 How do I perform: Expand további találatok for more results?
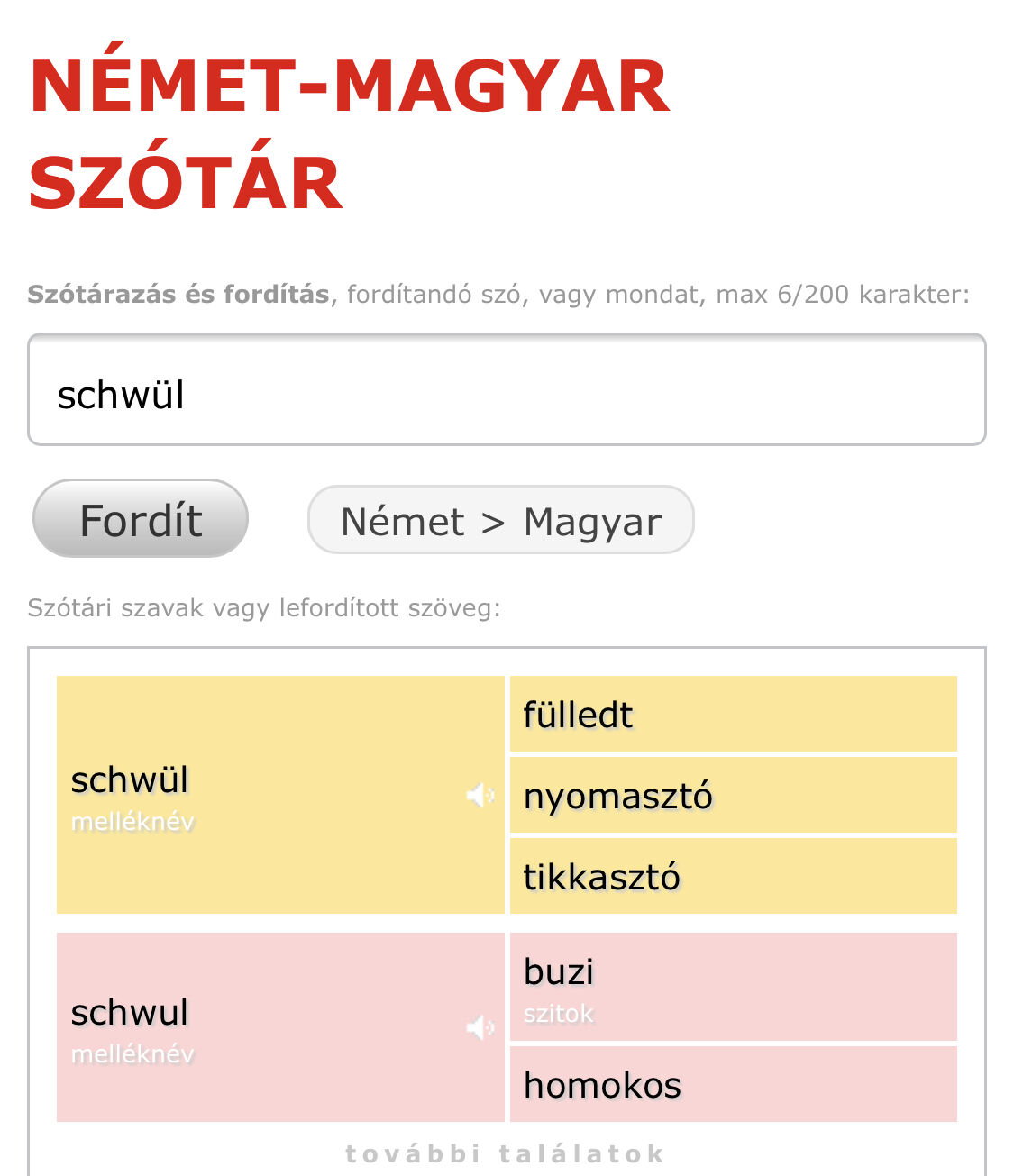[x=506, y=1153]
